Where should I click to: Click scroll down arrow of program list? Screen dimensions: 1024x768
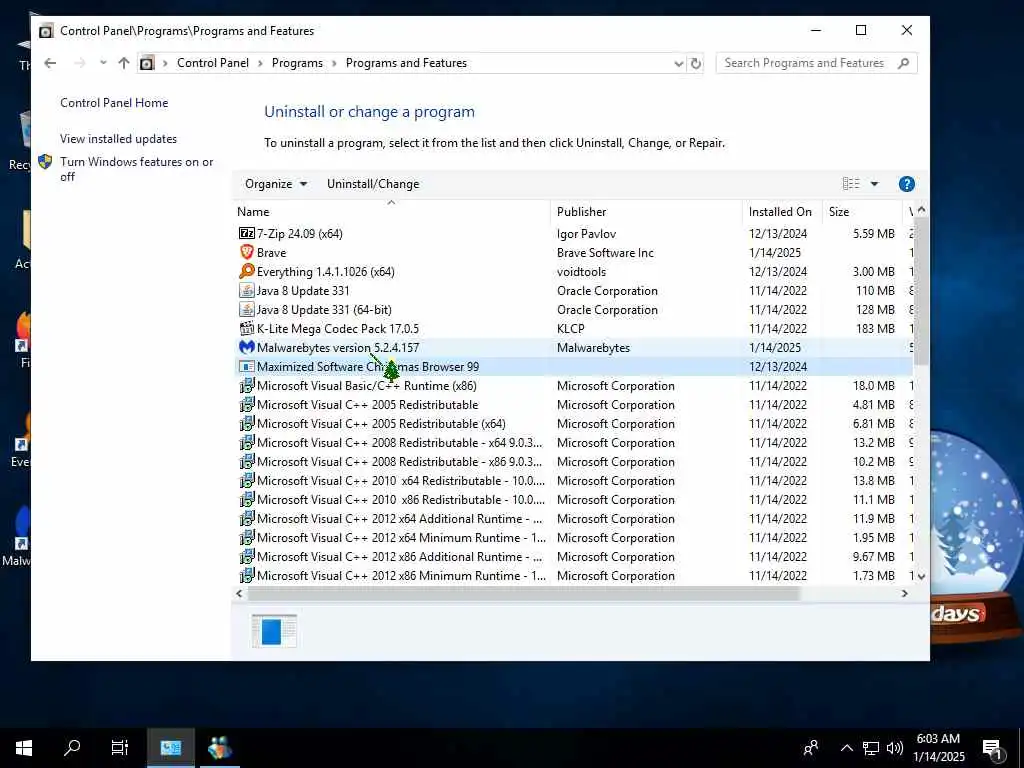click(921, 576)
